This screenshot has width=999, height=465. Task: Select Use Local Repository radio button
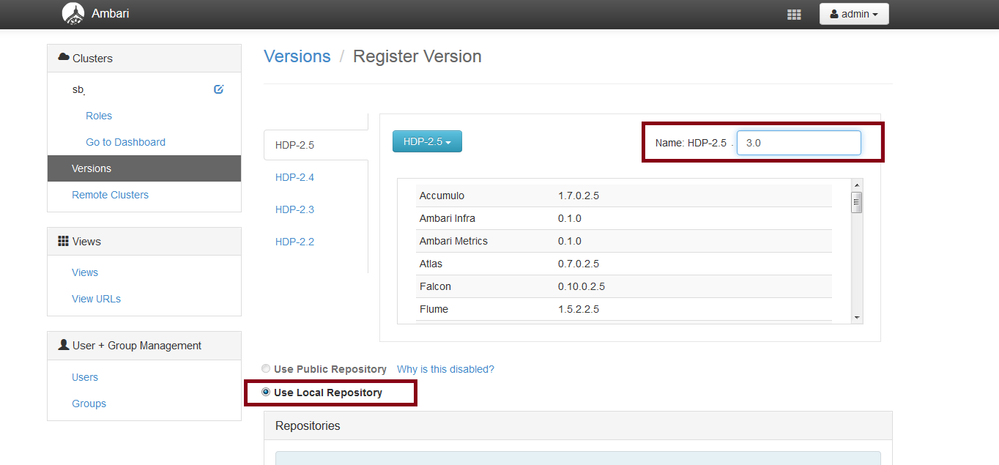pos(266,393)
